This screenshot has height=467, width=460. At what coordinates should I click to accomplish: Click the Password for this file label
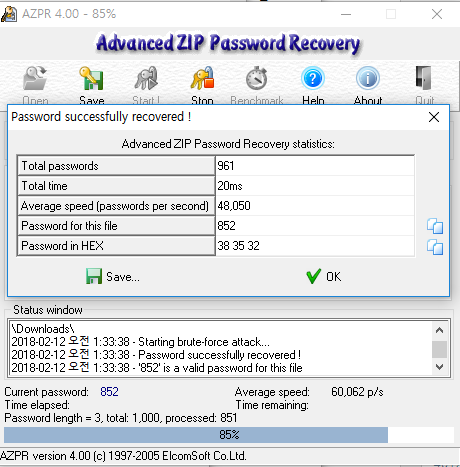[x=116, y=226]
